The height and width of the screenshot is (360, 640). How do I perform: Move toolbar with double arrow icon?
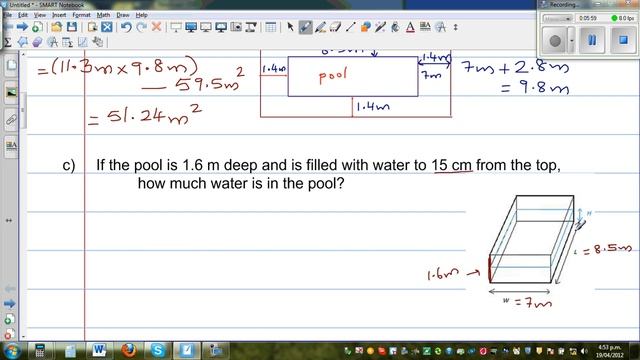[456, 27]
